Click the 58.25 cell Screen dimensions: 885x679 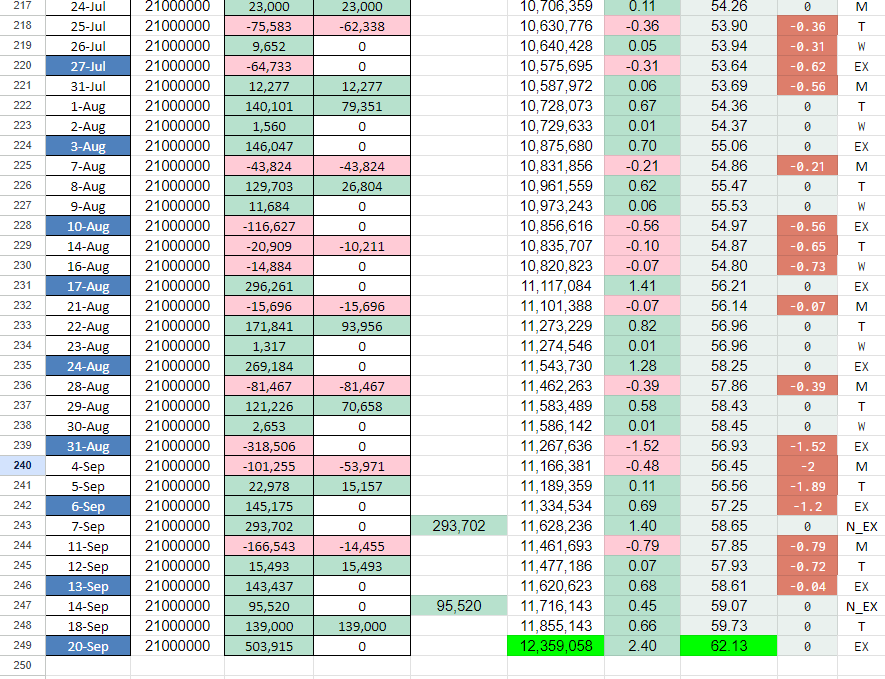729,366
